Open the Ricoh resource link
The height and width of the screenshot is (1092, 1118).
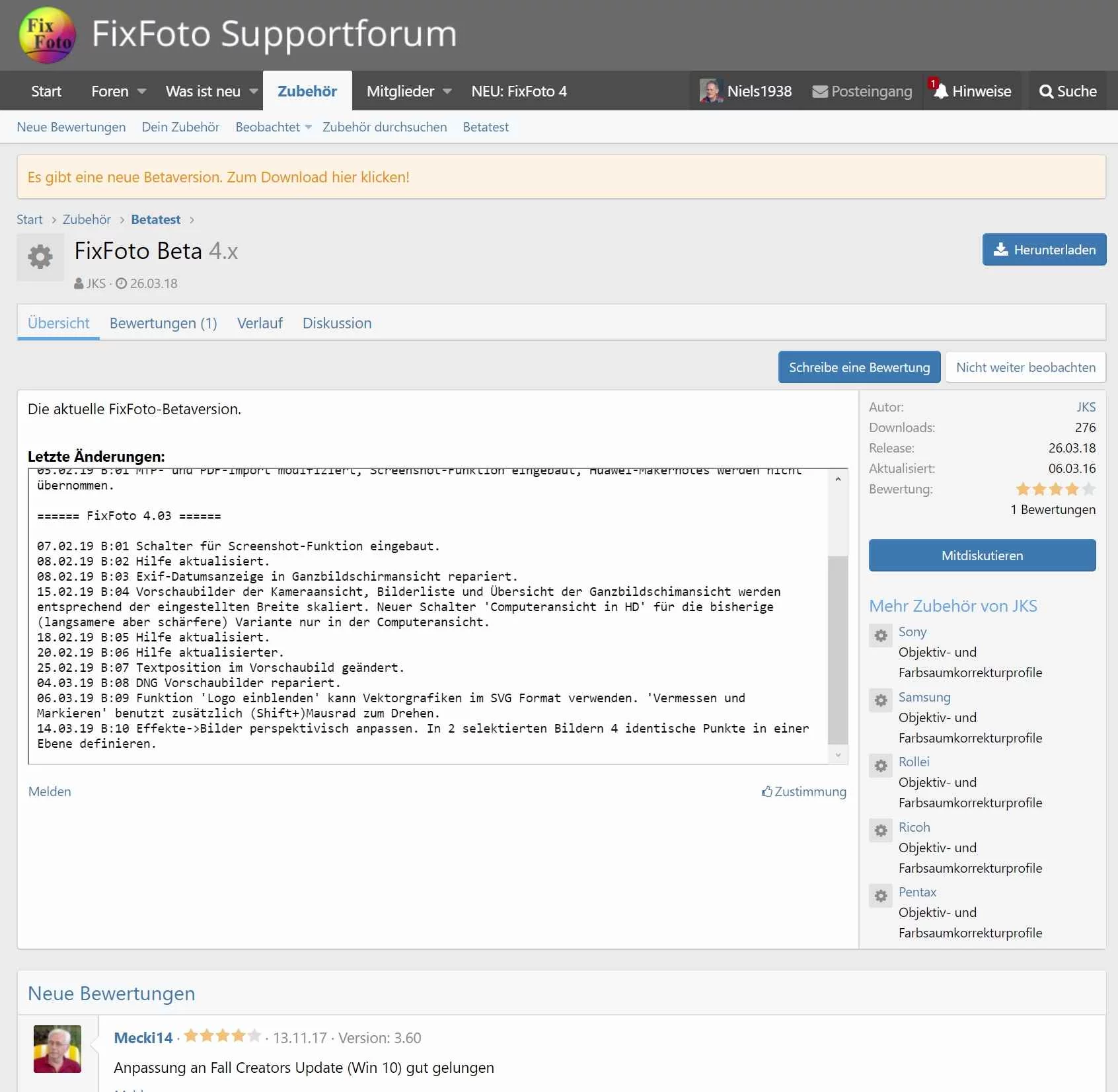[914, 827]
